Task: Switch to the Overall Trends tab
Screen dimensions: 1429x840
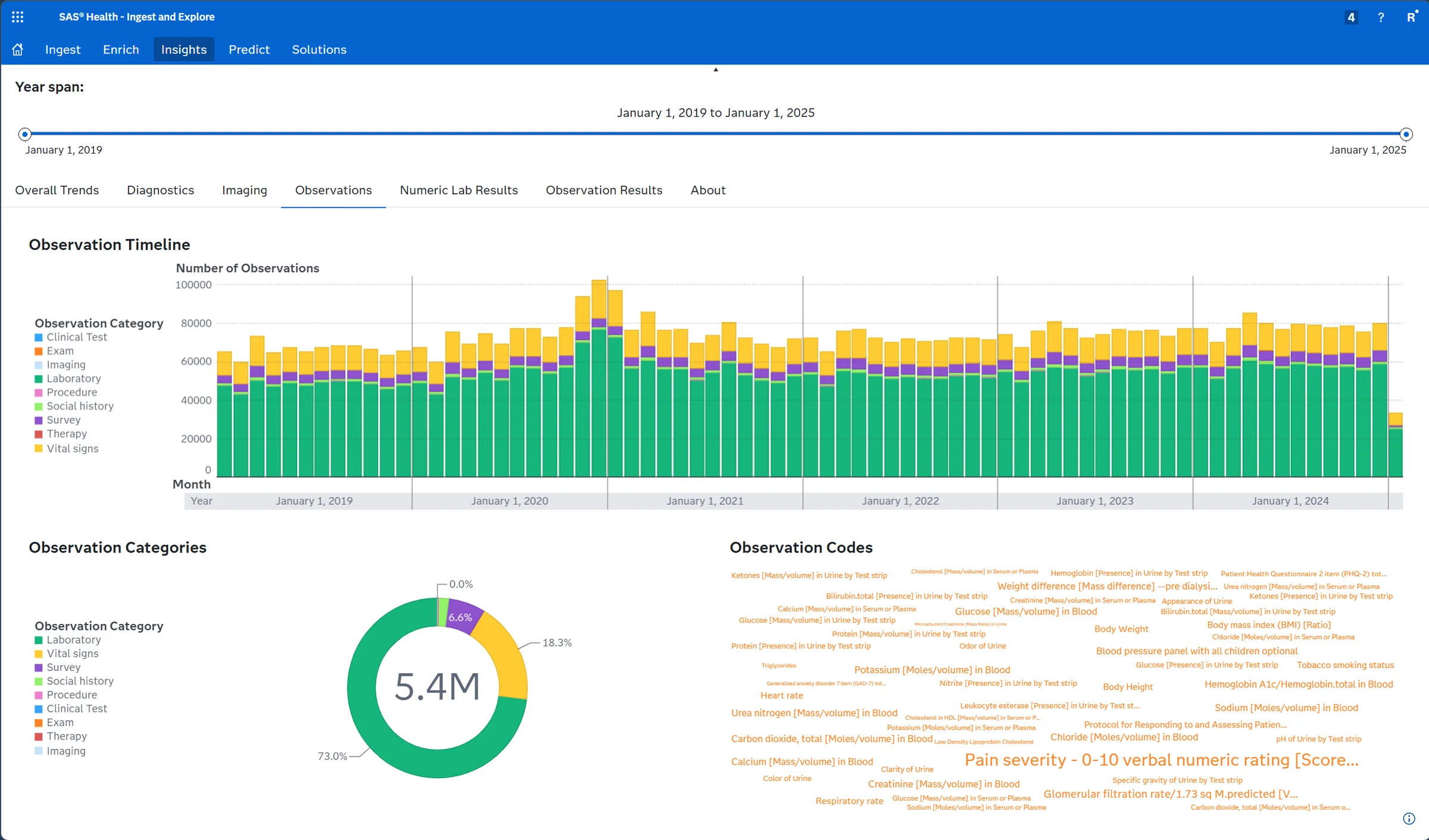Action: (x=57, y=190)
